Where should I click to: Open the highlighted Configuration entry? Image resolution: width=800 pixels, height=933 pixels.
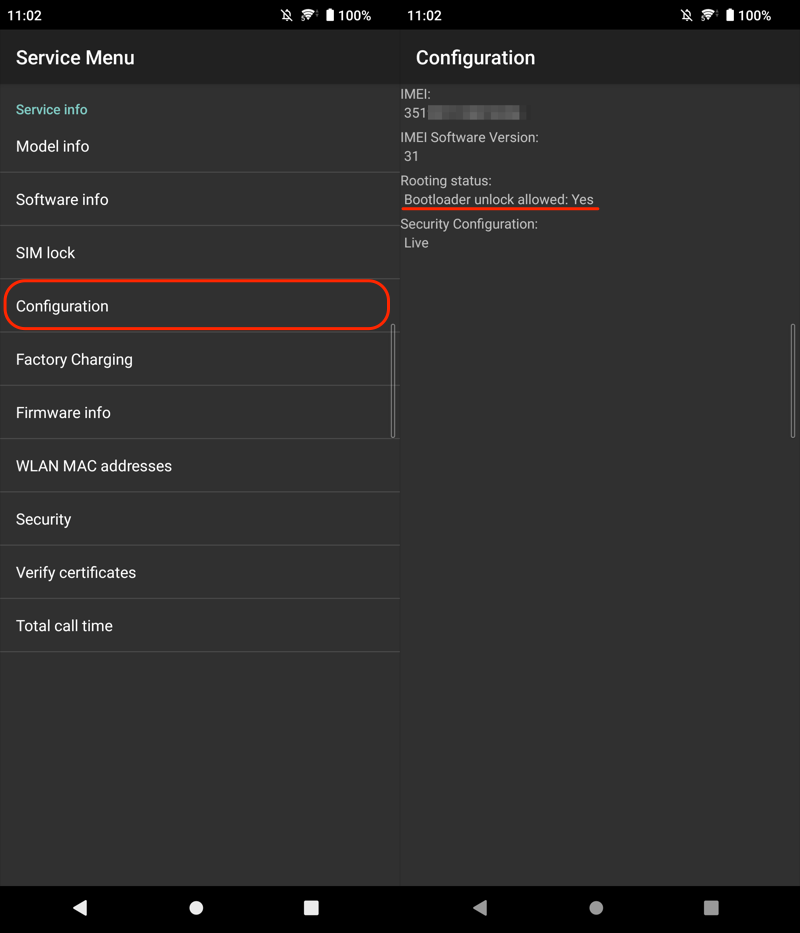196,306
